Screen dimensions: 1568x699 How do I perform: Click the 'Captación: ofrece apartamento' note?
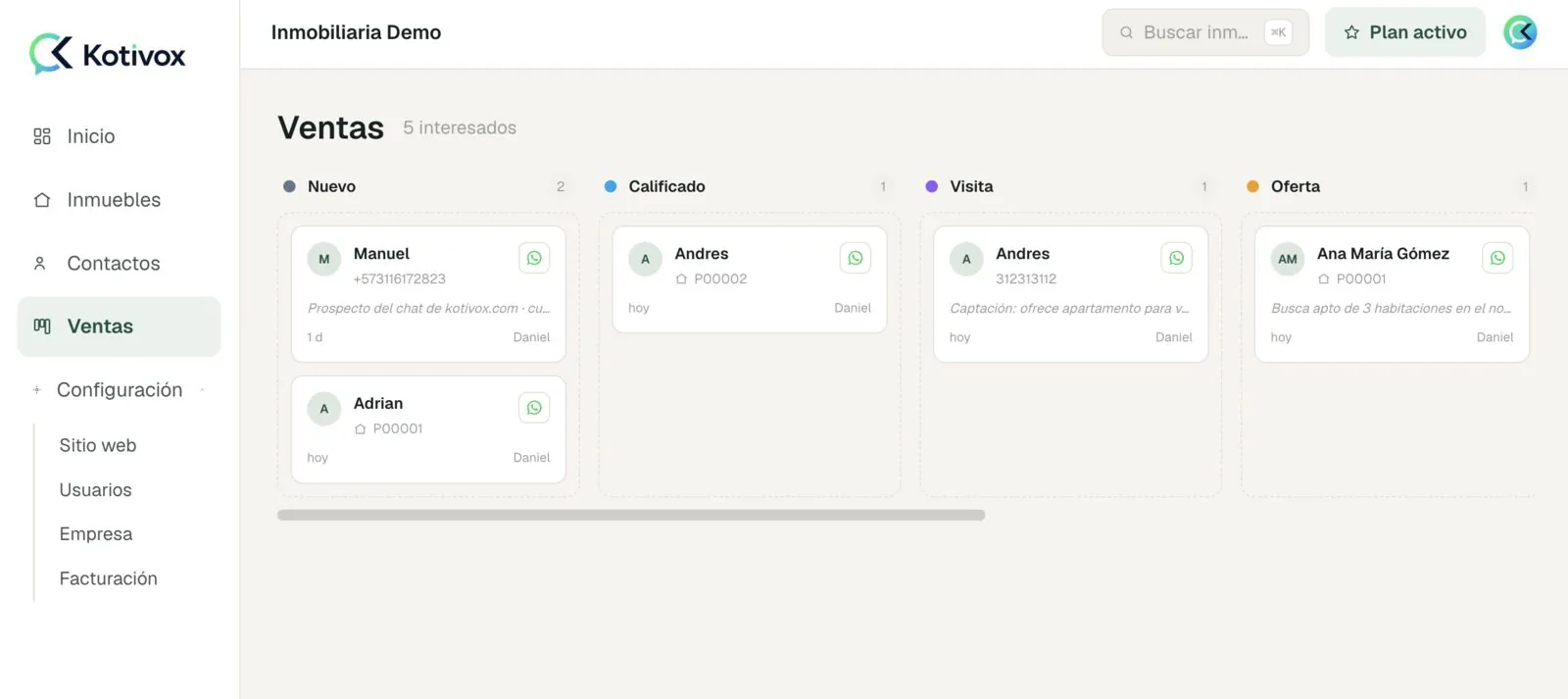pyautogui.click(x=1069, y=308)
